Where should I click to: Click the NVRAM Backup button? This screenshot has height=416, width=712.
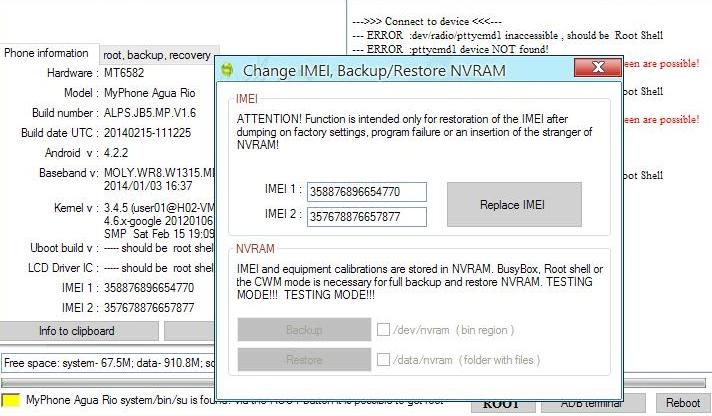(x=304, y=330)
